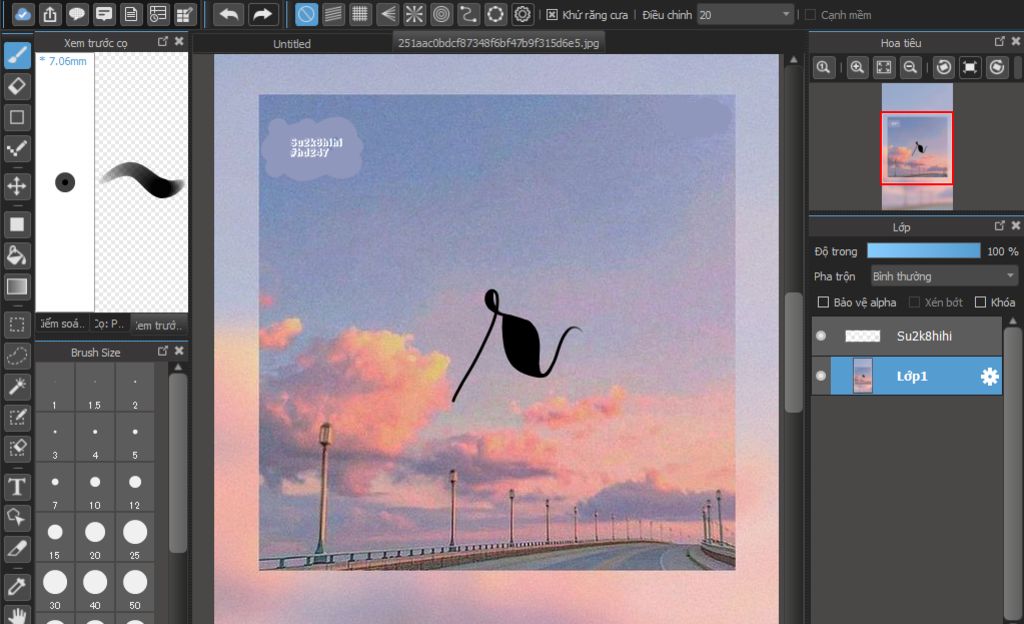This screenshot has height=624, width=1024.
Task: Select the Move tool
Action: (x=17, y=186)
